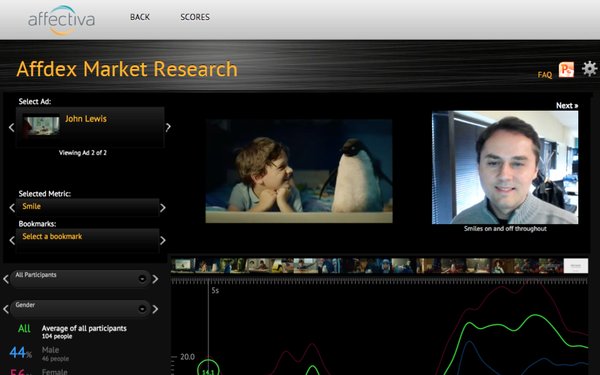
Task: Toggle All average of all participants series
Action: 72,331
